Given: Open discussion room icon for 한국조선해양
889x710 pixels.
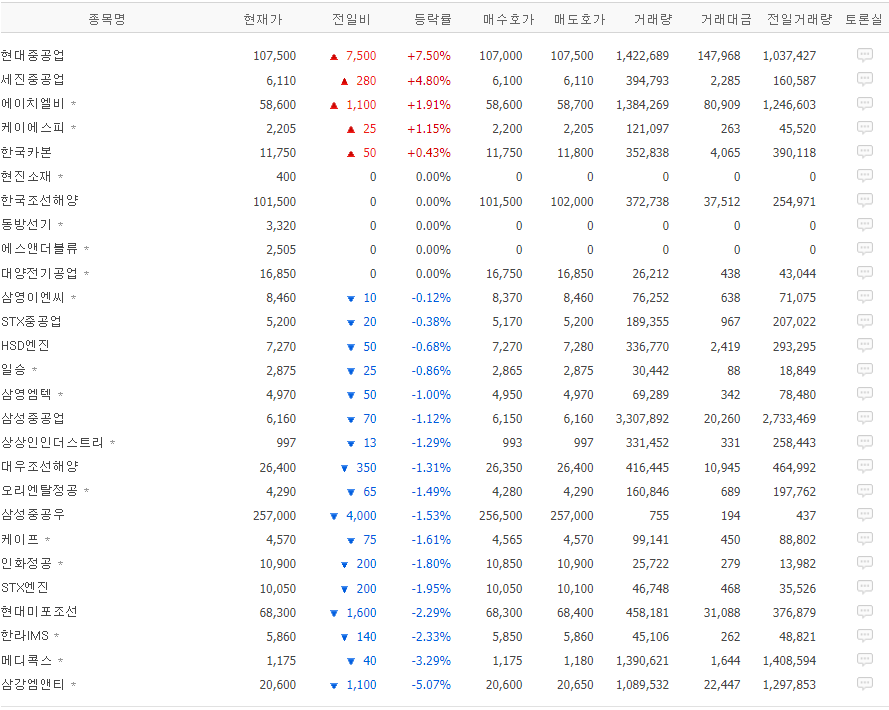Looking at the screenshot, I should click(x=865, y=200).
